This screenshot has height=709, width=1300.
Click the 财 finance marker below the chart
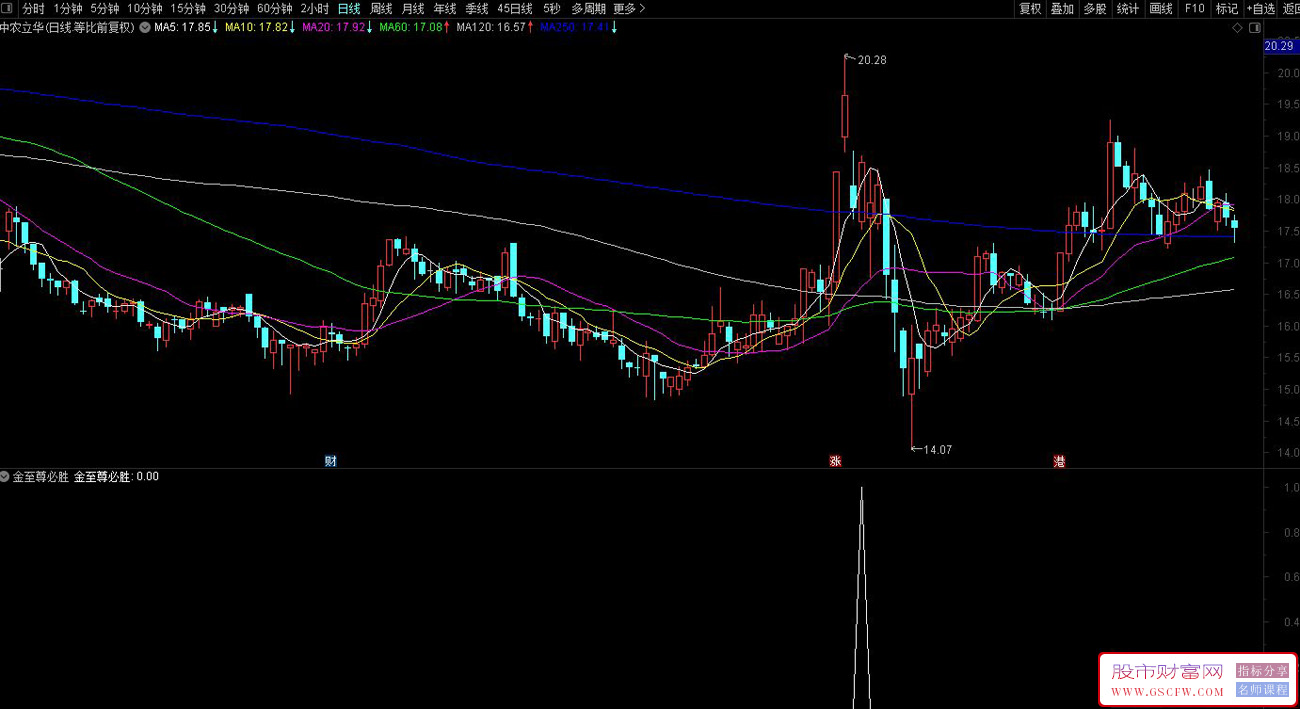(331, 461)
